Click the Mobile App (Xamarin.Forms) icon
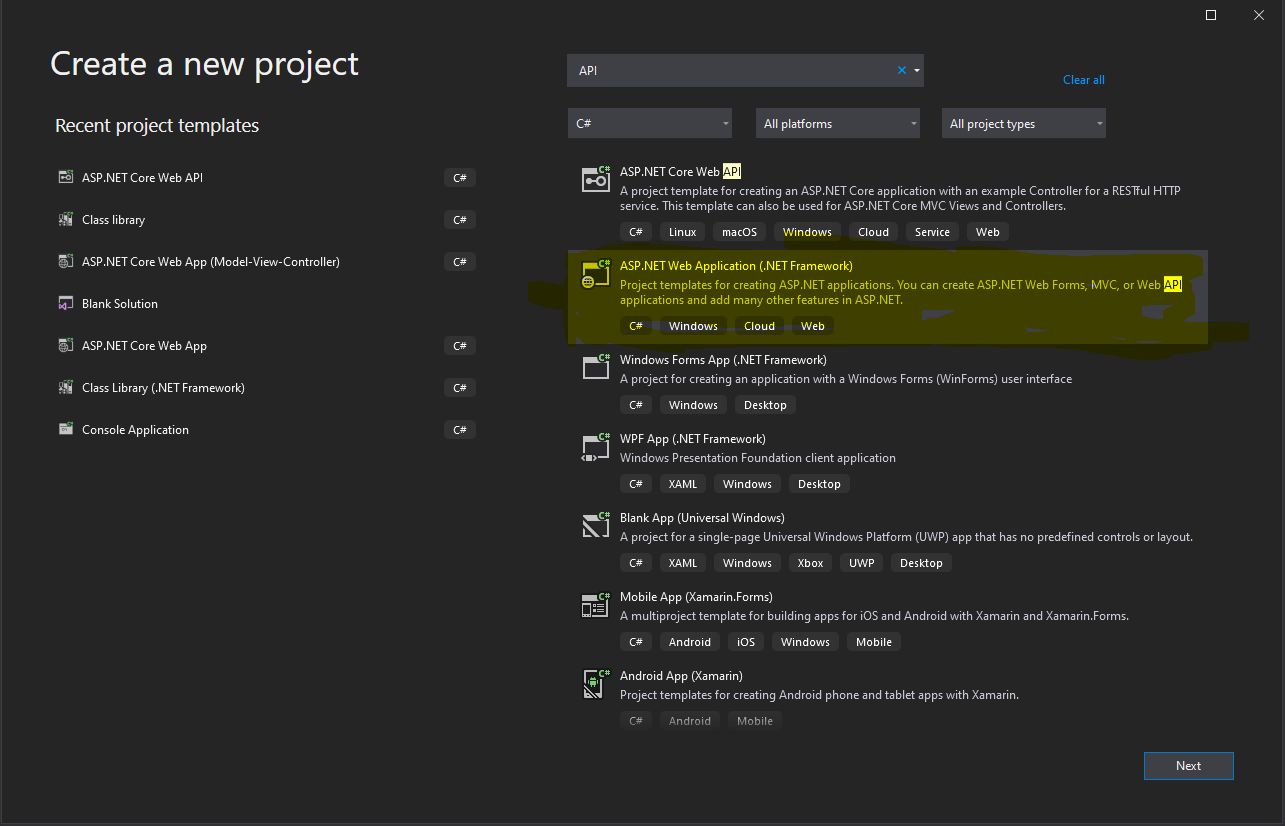The image size is (1285, 826). click(x=596, y=604)
